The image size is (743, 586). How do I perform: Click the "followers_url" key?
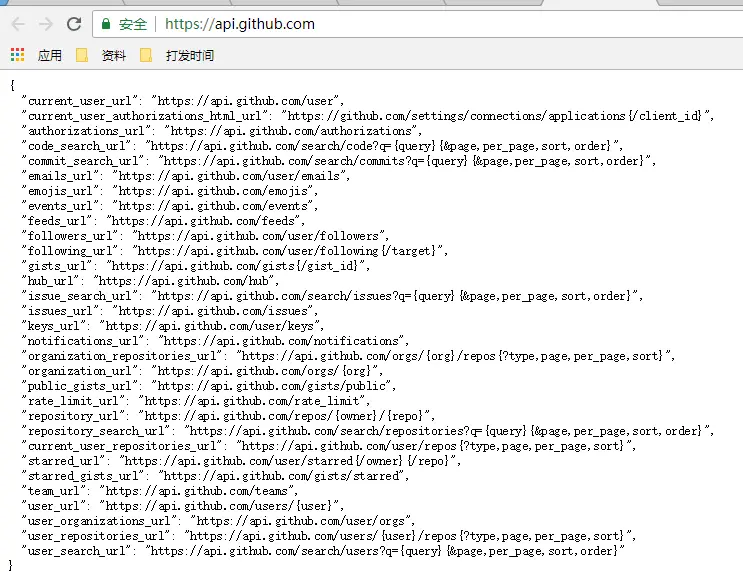70,236
